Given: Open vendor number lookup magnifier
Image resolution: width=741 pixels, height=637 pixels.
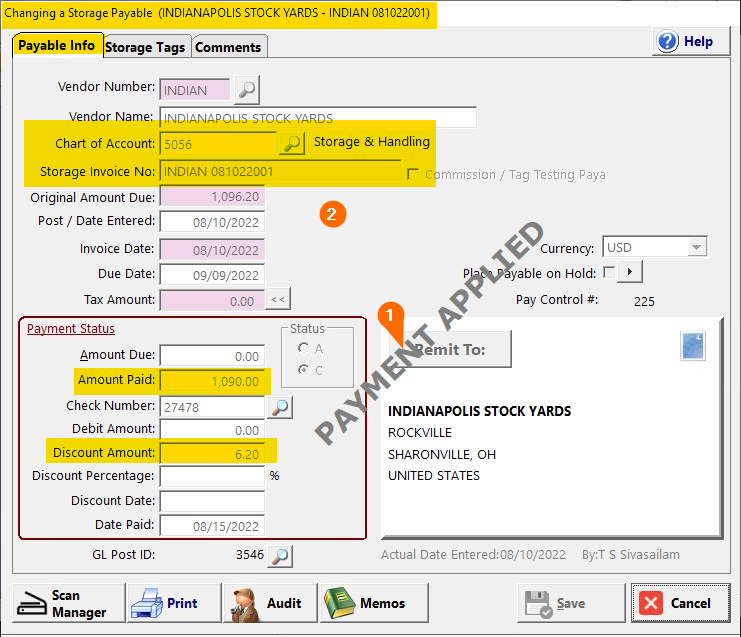Looking at the screenshot, I should pyautogui.click(x=247, y=89).
